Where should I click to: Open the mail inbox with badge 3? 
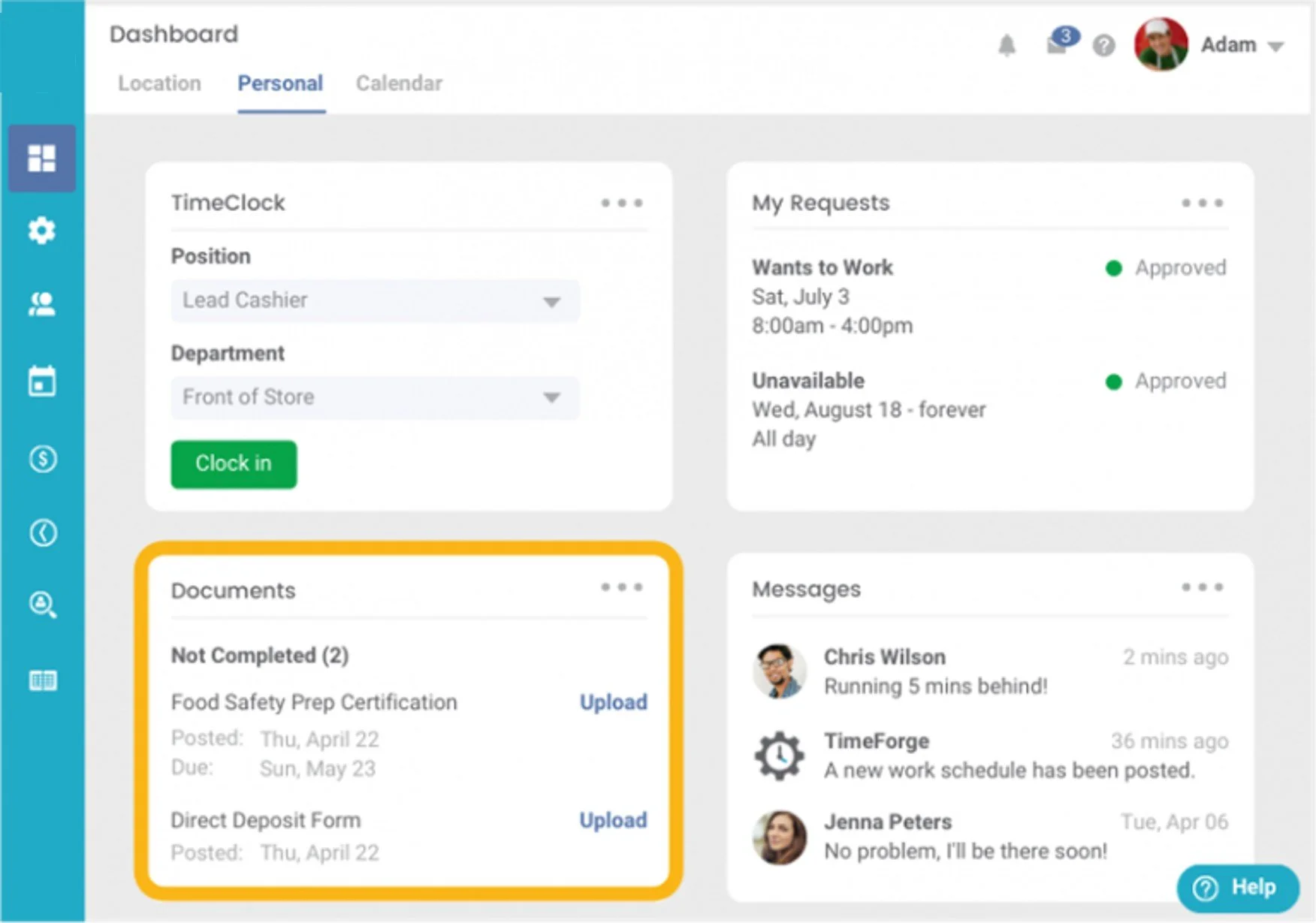(1061, 42)
